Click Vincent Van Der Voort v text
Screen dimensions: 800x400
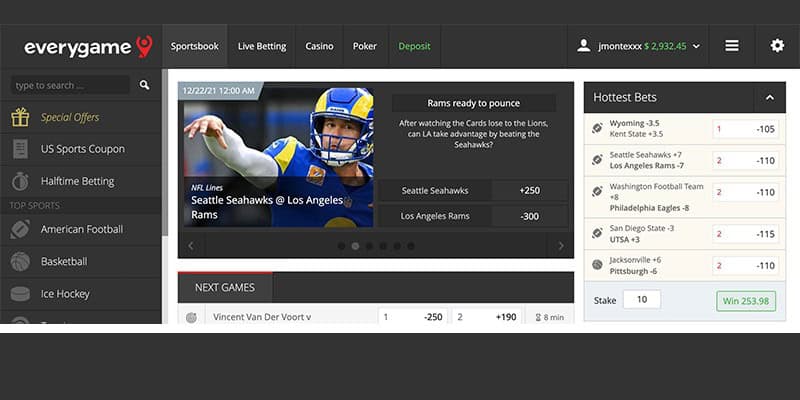(x=262, y=317)
